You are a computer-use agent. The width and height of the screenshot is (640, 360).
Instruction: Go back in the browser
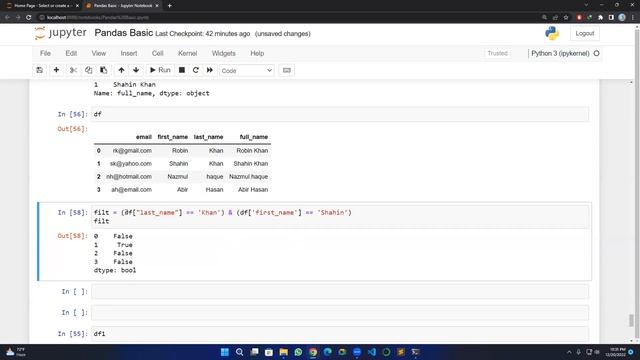[7, 18]
